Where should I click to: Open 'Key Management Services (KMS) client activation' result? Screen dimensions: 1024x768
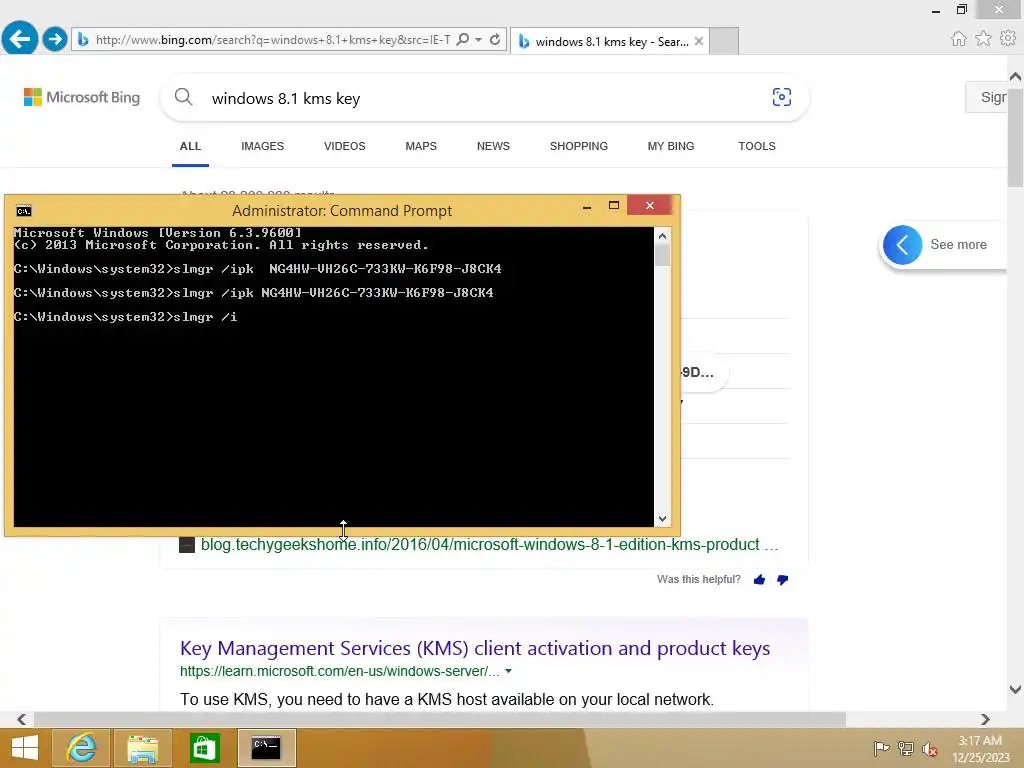pos(475,648)
